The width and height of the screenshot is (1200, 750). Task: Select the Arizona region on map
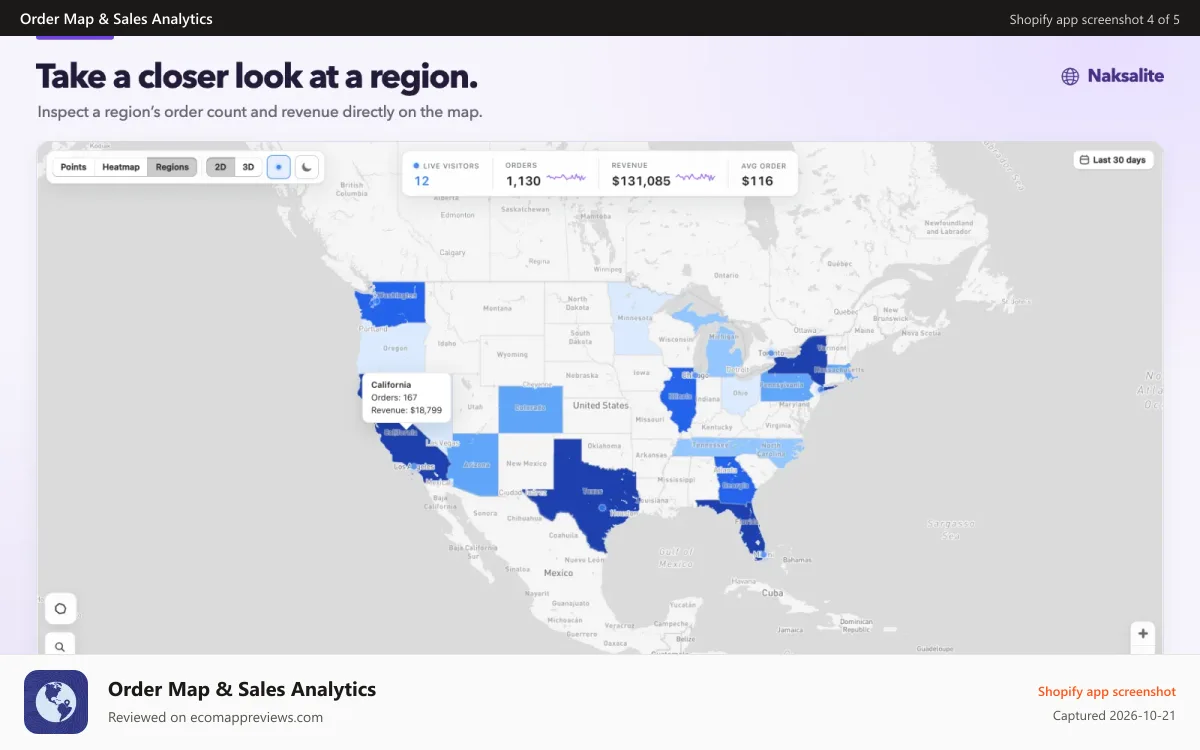click(x=475, y=464)
